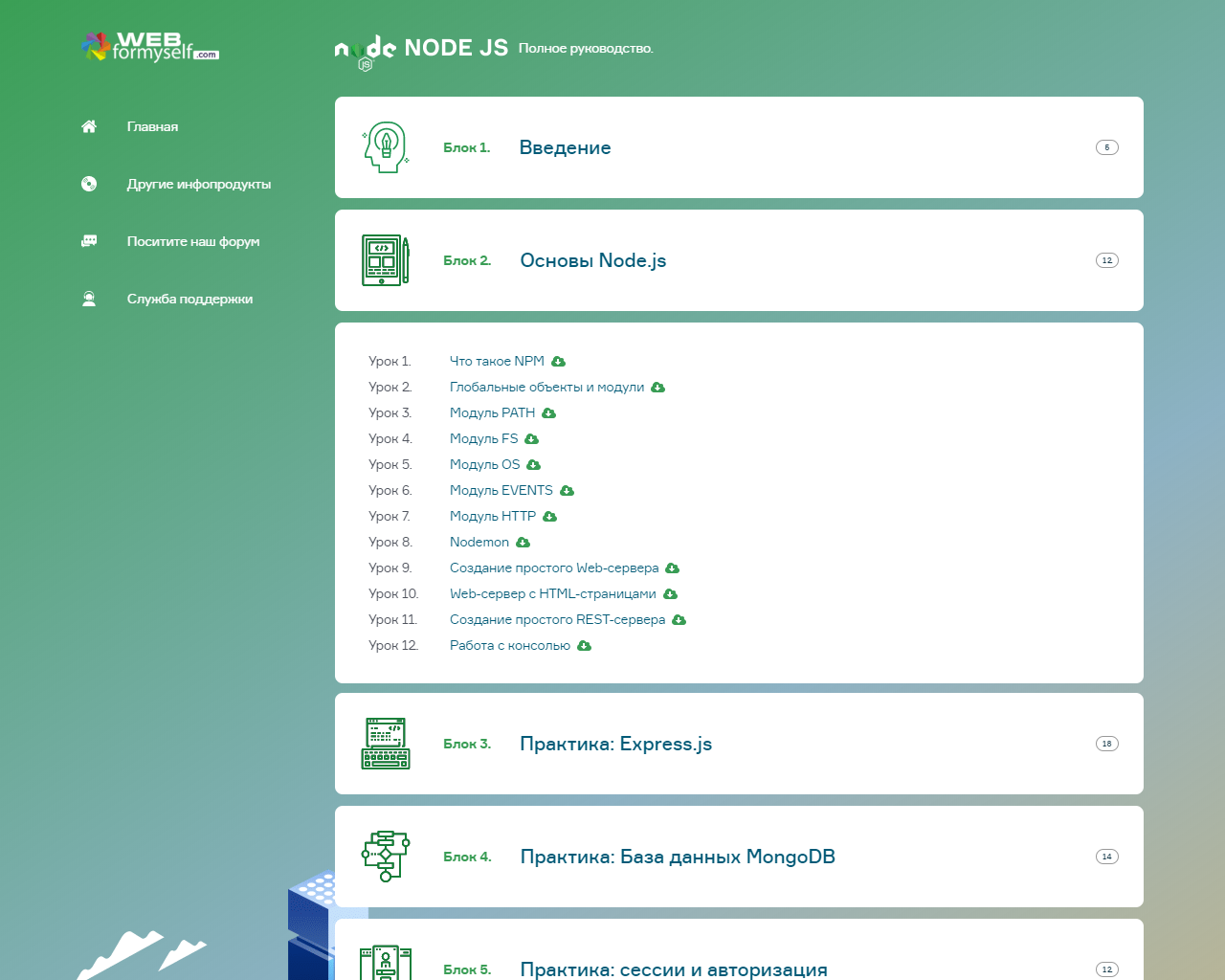Screen dimensions: 1225x980
Task: Click download icon next to Модуль PATH
Action: point(549,413)
